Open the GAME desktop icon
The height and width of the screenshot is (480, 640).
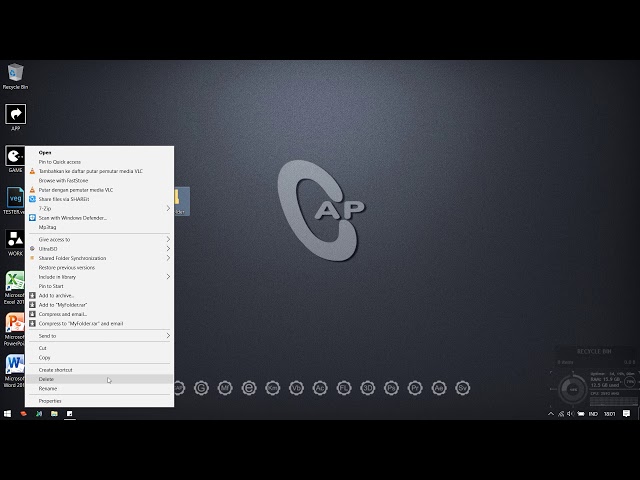pos(15,159)
